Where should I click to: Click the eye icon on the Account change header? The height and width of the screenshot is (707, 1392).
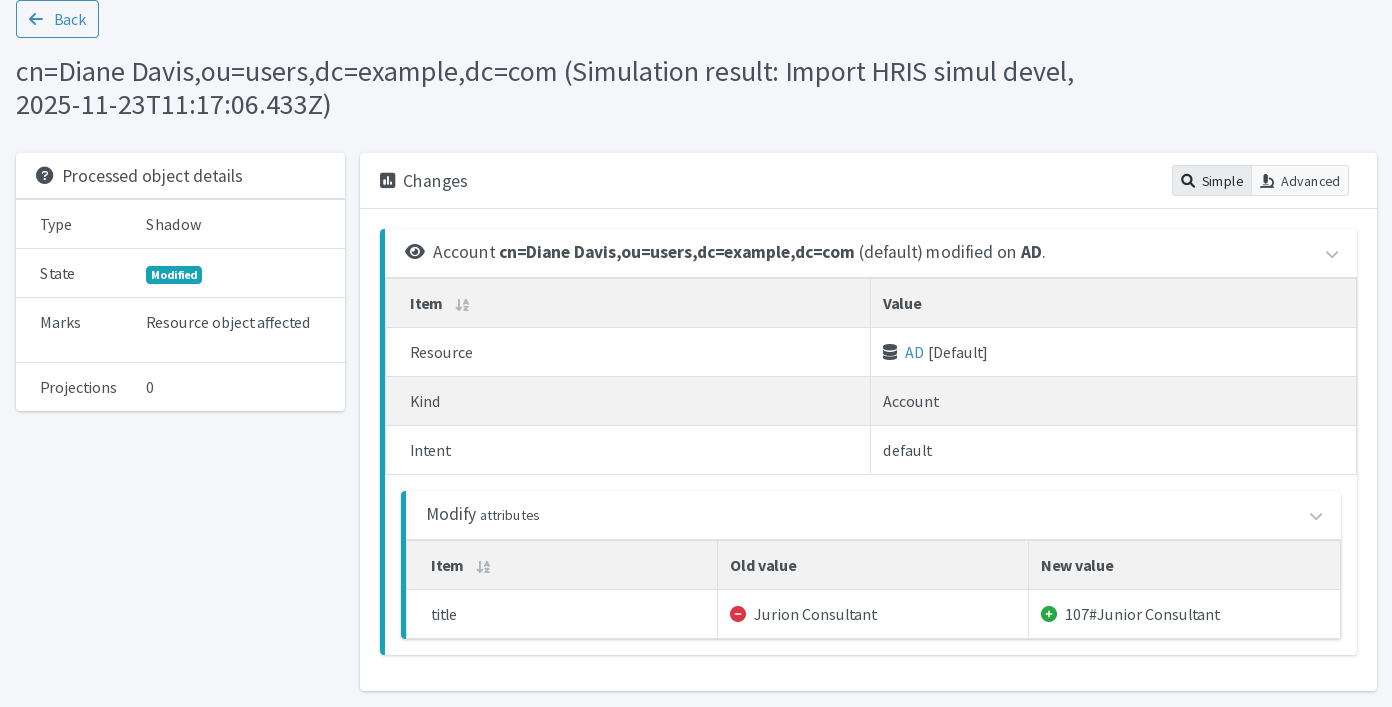coord(415,251)
